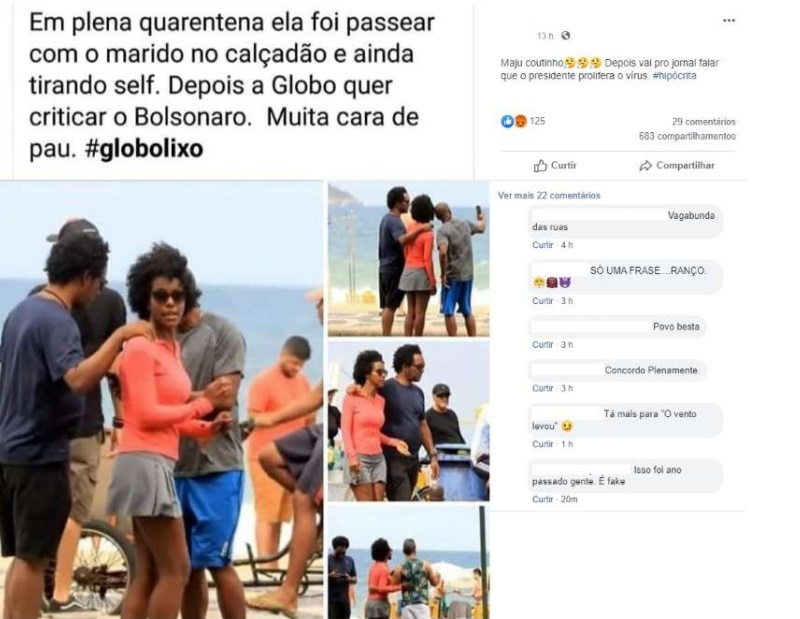Open the #hipócrita hashtag link

pyautogui.click(x=674, y=76)
